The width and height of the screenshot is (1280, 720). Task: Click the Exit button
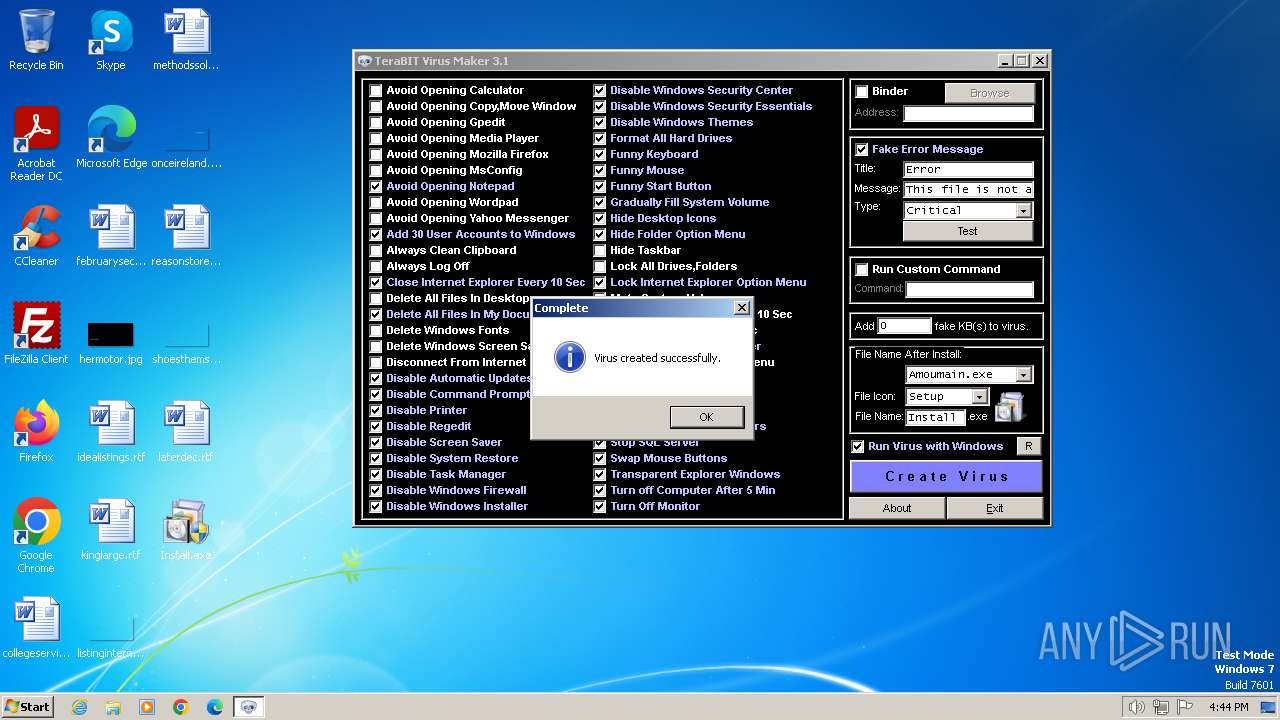(995, 508)
